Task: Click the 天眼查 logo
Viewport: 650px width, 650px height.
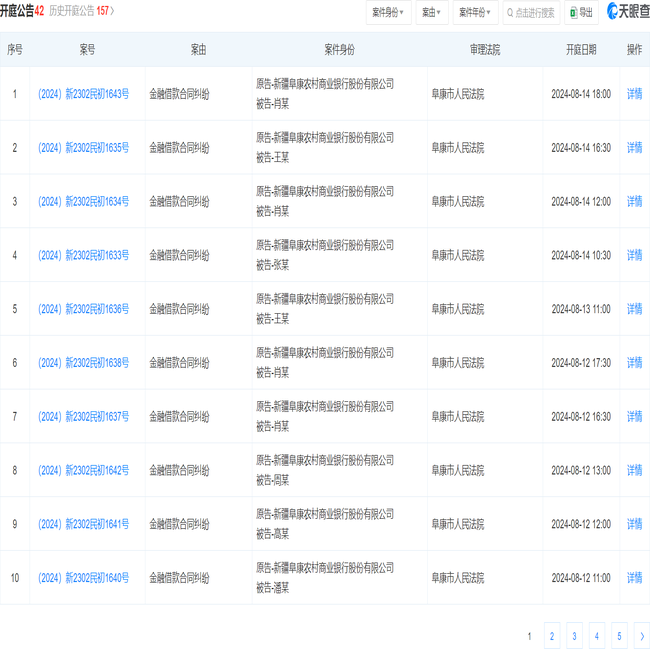Action: tap(628, 11)
